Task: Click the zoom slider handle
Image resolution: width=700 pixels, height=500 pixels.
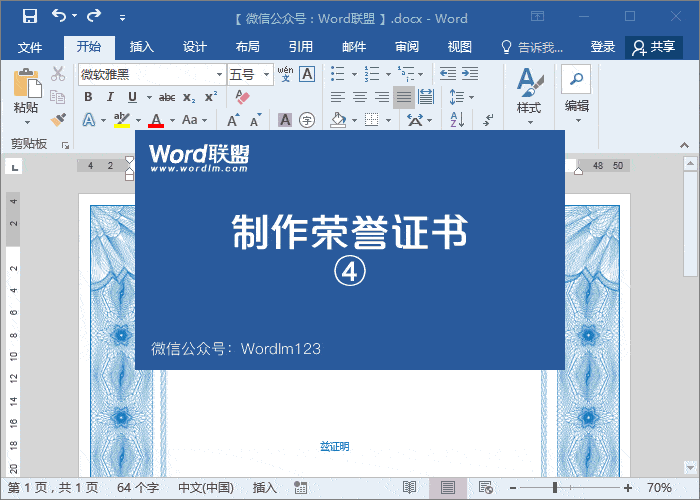Action: (555, 488)
